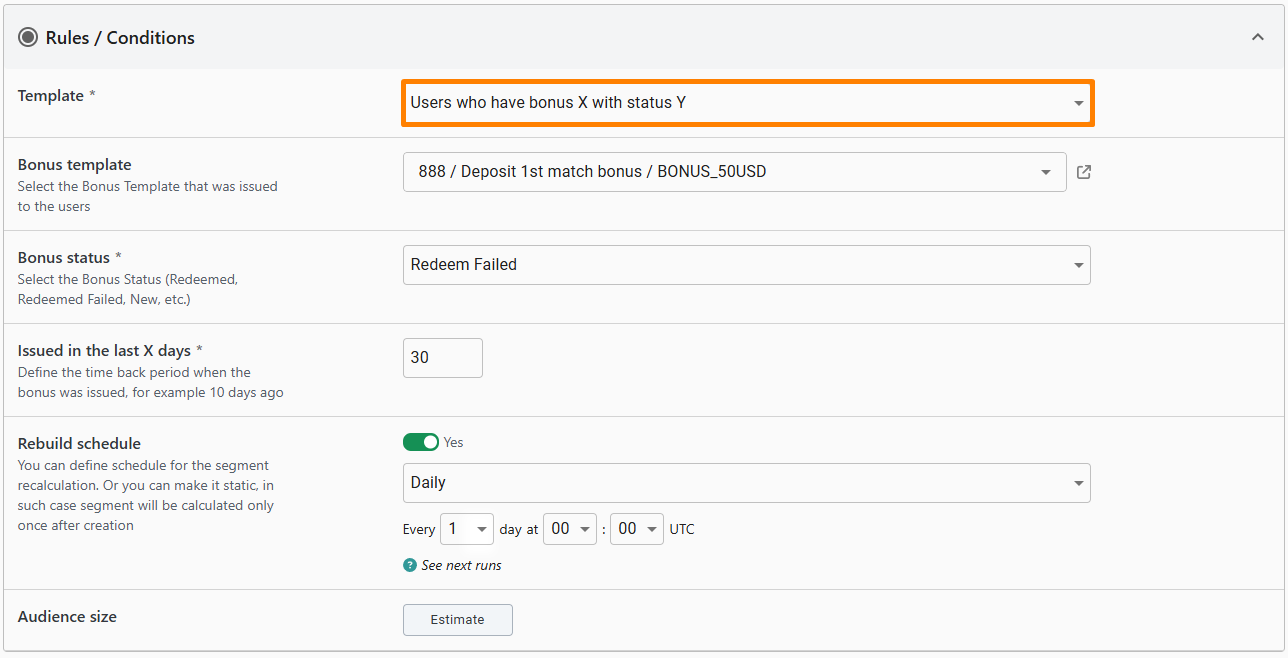1288x658 pixels.
Task: Open bonus template external link icon
Action: point(1084,172)
